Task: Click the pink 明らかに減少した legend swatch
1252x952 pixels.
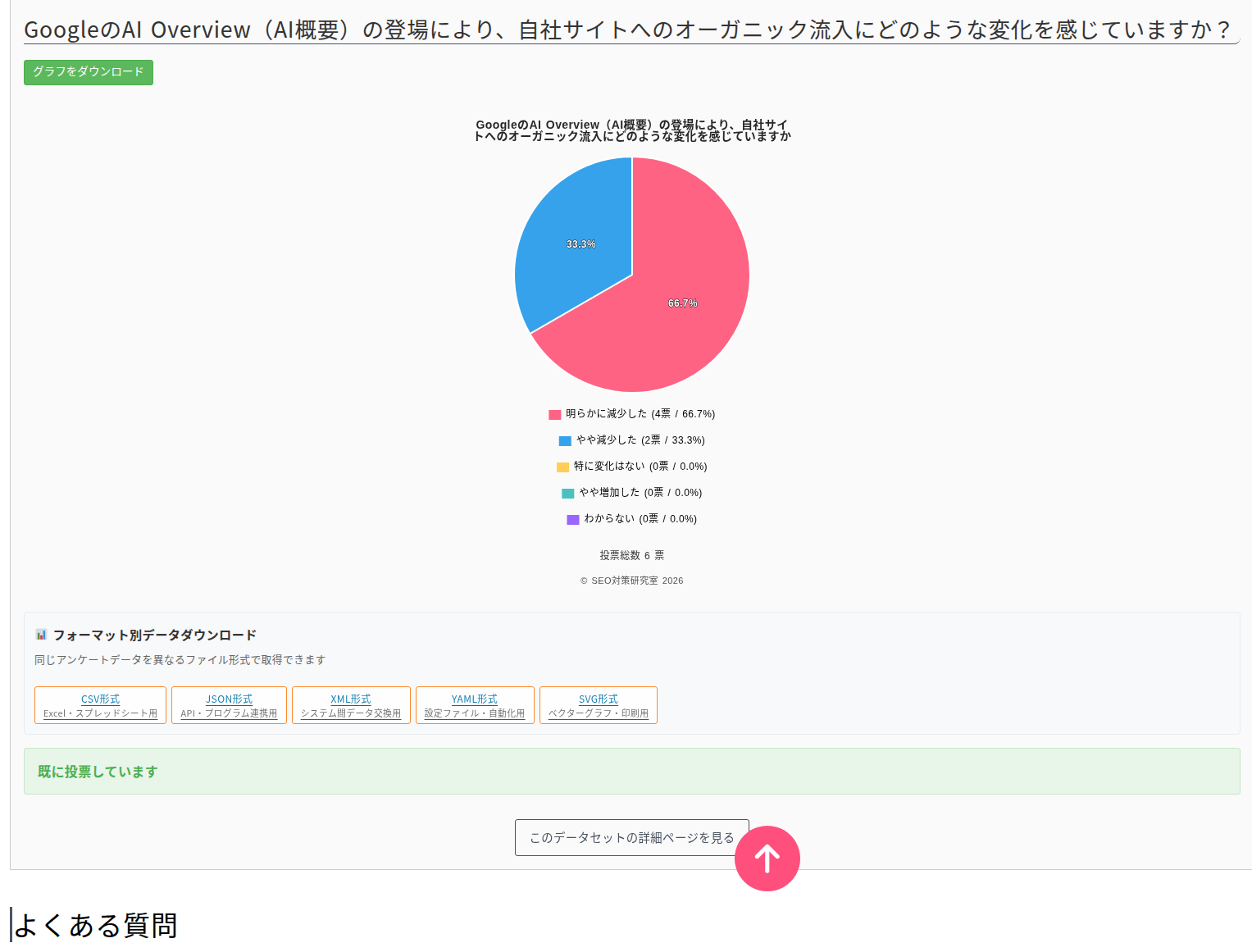Action: [x=555, y=415]
